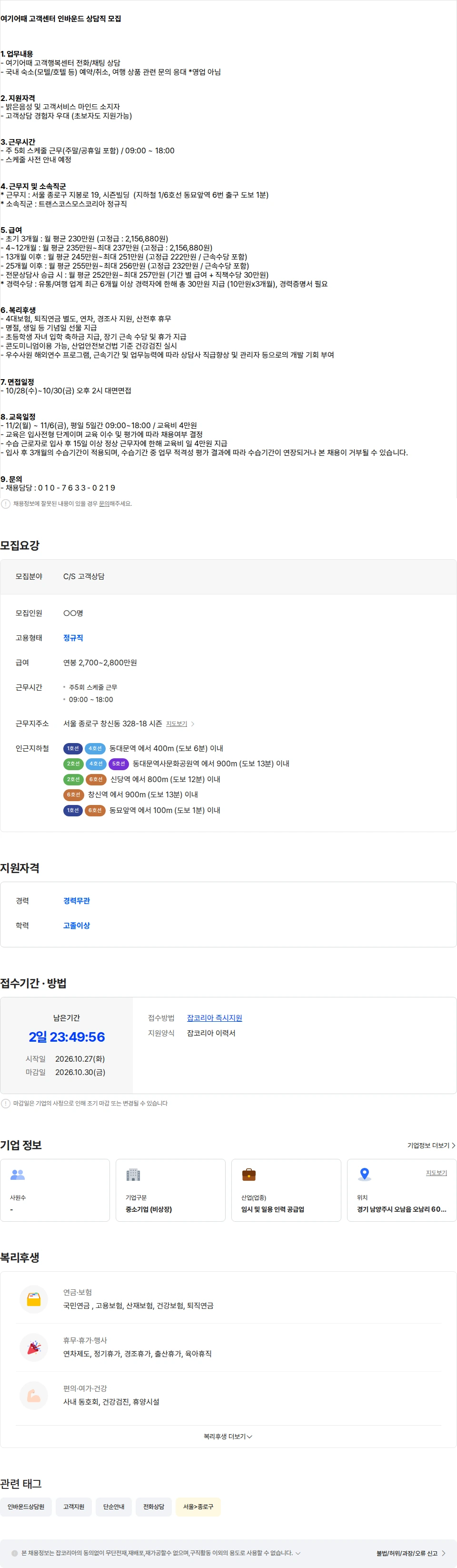Click 2호선 badge in 동대문역사문화공원역 row
Screen dimensions: 457x1568
(x=74, y=764)
